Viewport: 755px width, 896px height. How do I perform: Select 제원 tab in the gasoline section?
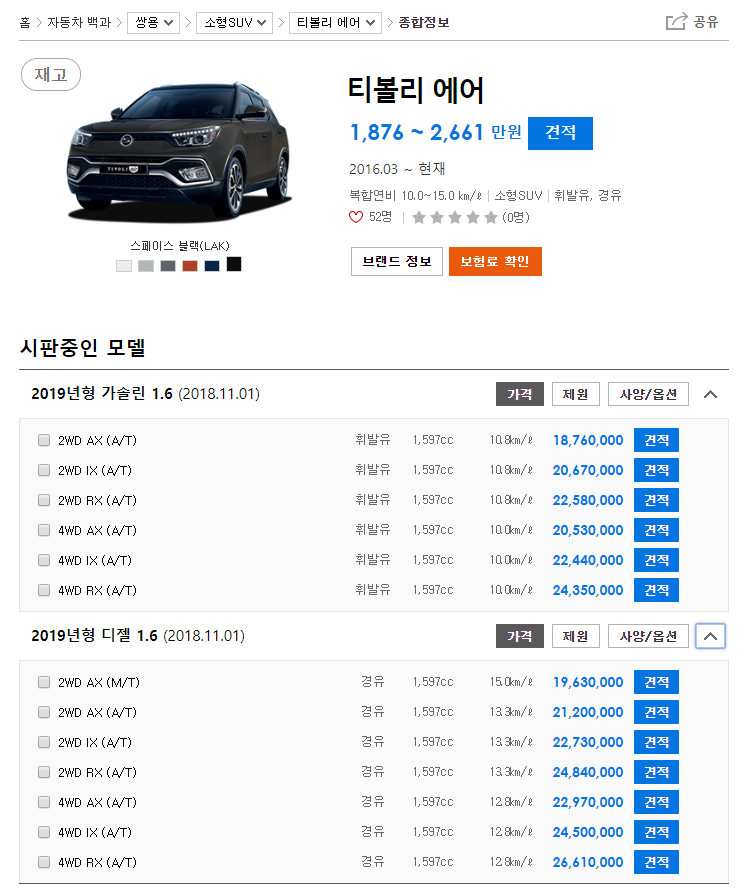pos(576,394)
